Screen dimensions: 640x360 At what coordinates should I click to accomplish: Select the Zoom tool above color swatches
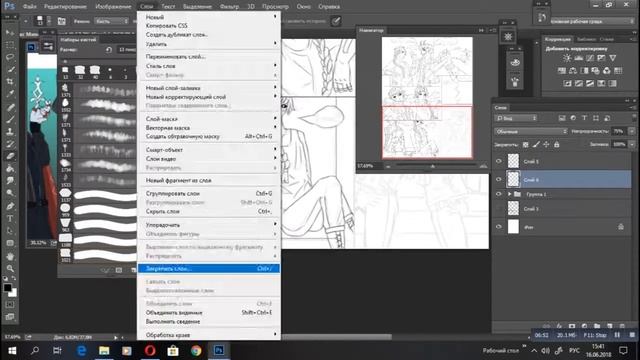tap(10, 269)
